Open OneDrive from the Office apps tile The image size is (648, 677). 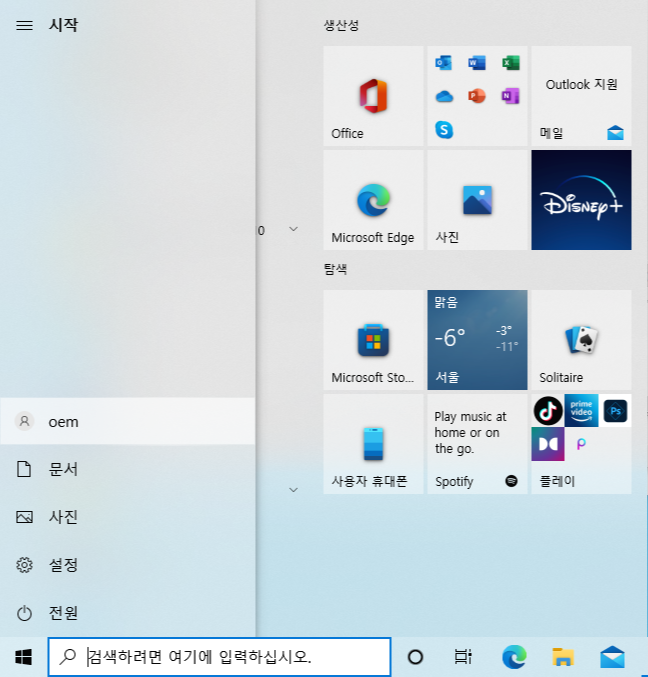pos(444,96)
